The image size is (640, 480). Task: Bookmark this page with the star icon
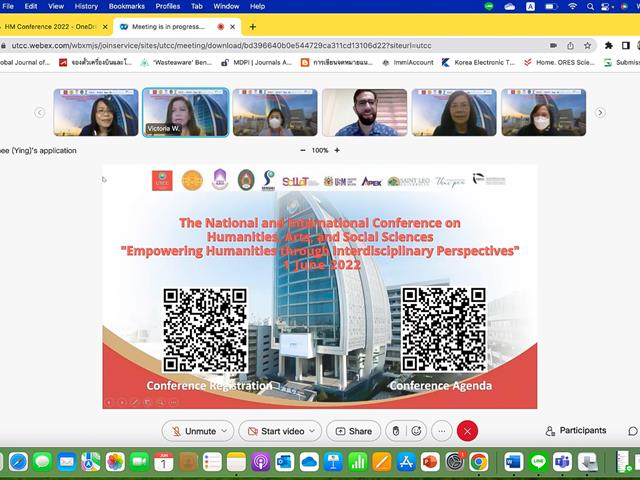[x=587, y=45]
